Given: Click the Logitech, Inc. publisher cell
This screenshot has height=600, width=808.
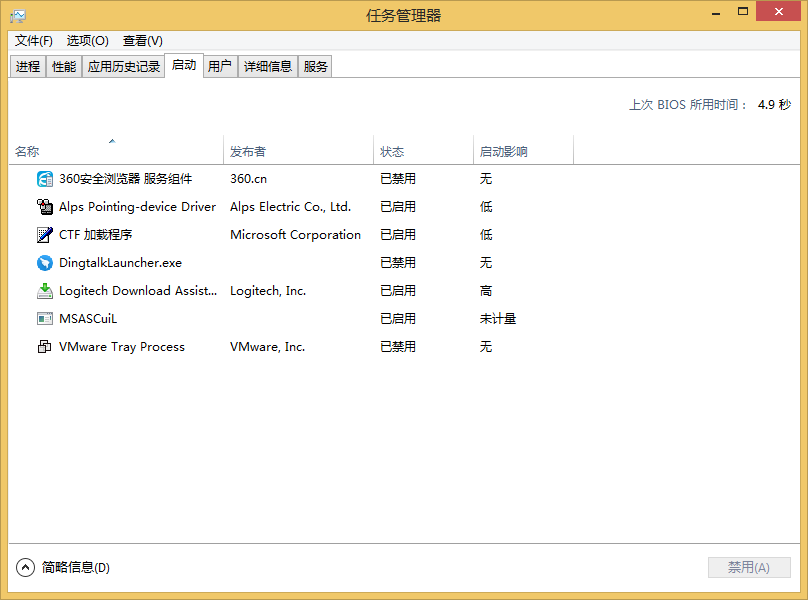Looking at the screenshot, I should click(268, 291).
